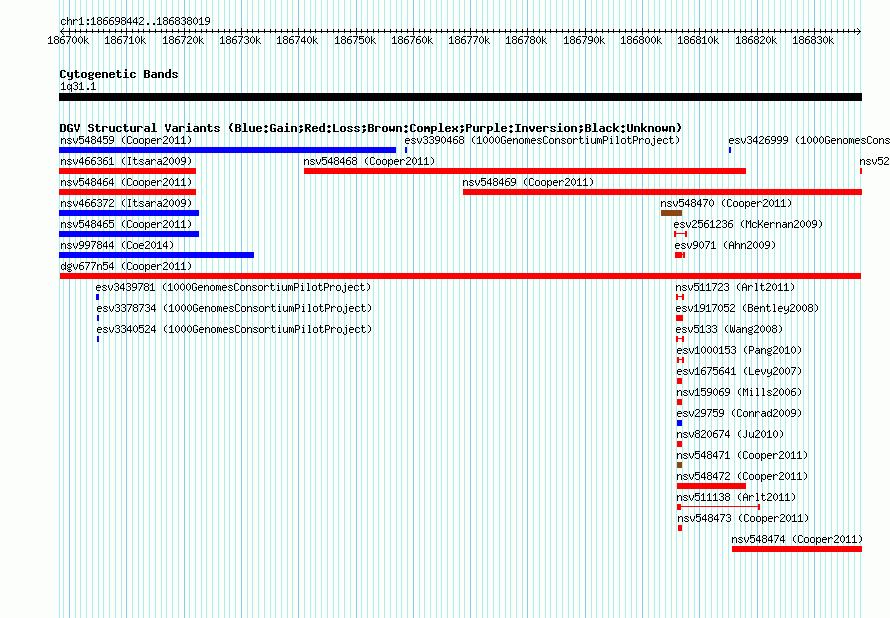
Task: Open esv3439781 variant label
Action: click(x=233, y=287)
